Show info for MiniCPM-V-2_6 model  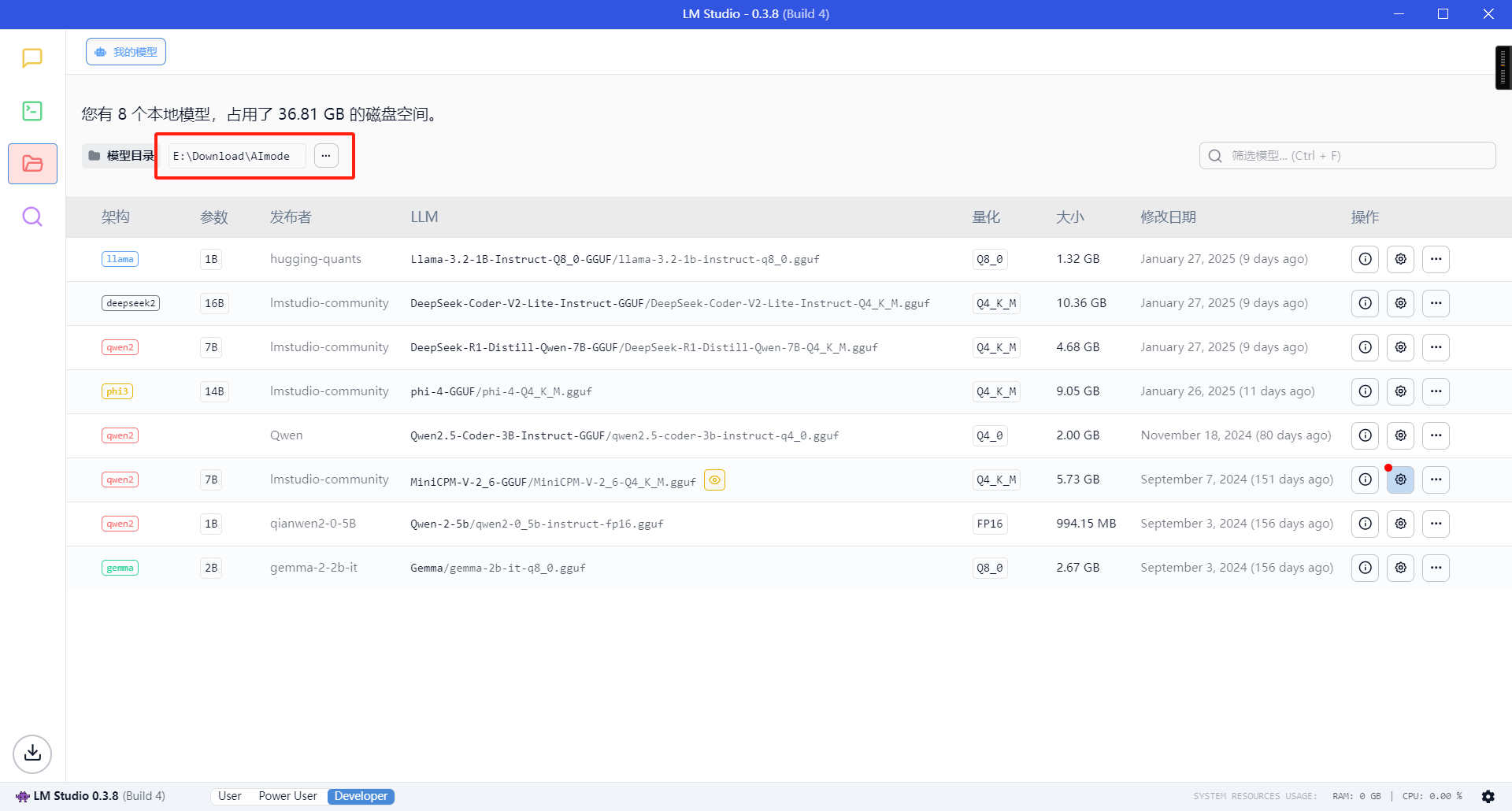[x=1365, y=480]
